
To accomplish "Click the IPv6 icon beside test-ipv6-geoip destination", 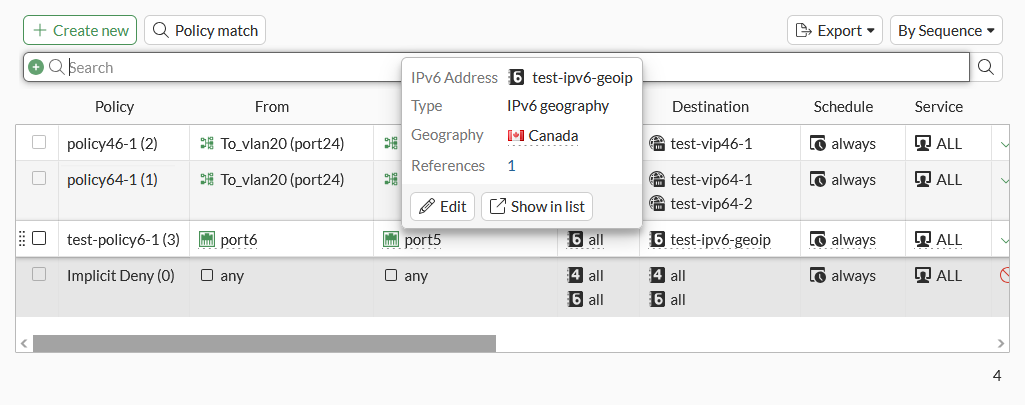I will point(658,240).
